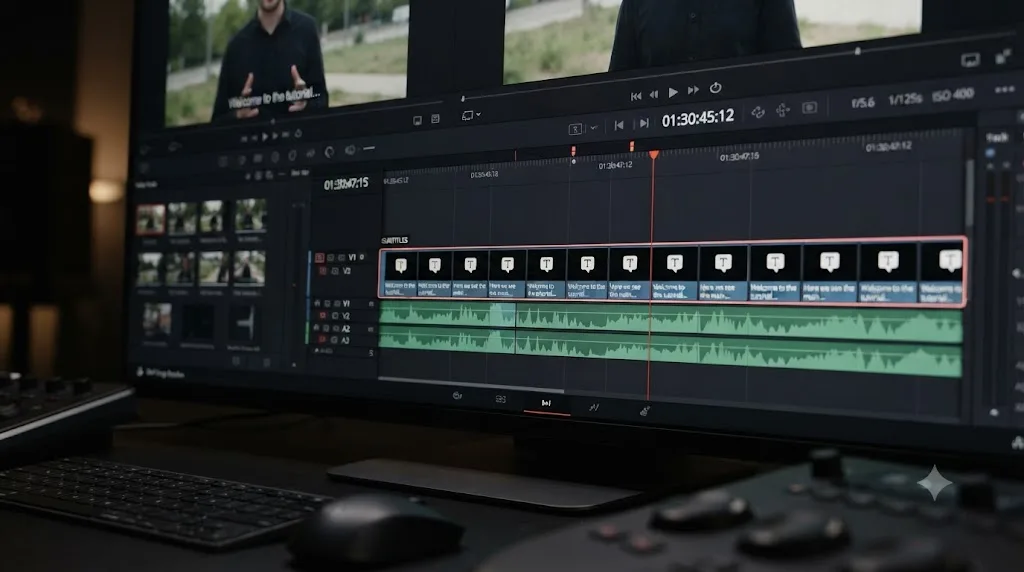Image resolution: width=1024 pixels, height=572 pixels.
Task: Toggle the red lock icon on the V1 subtitle track header
Action: coord(319,258)
